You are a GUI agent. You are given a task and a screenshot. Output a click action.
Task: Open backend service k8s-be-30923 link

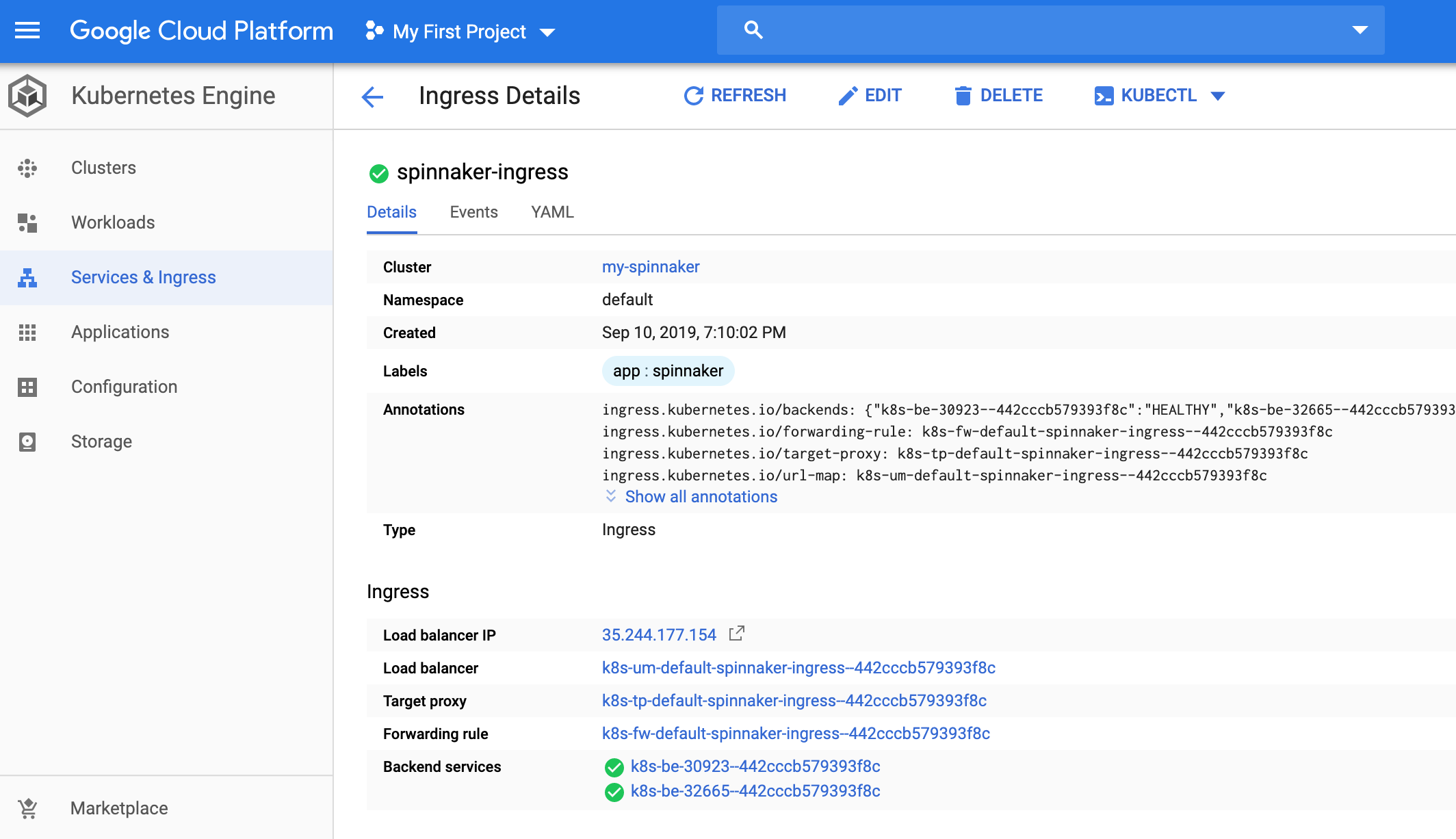pos(755,766)
